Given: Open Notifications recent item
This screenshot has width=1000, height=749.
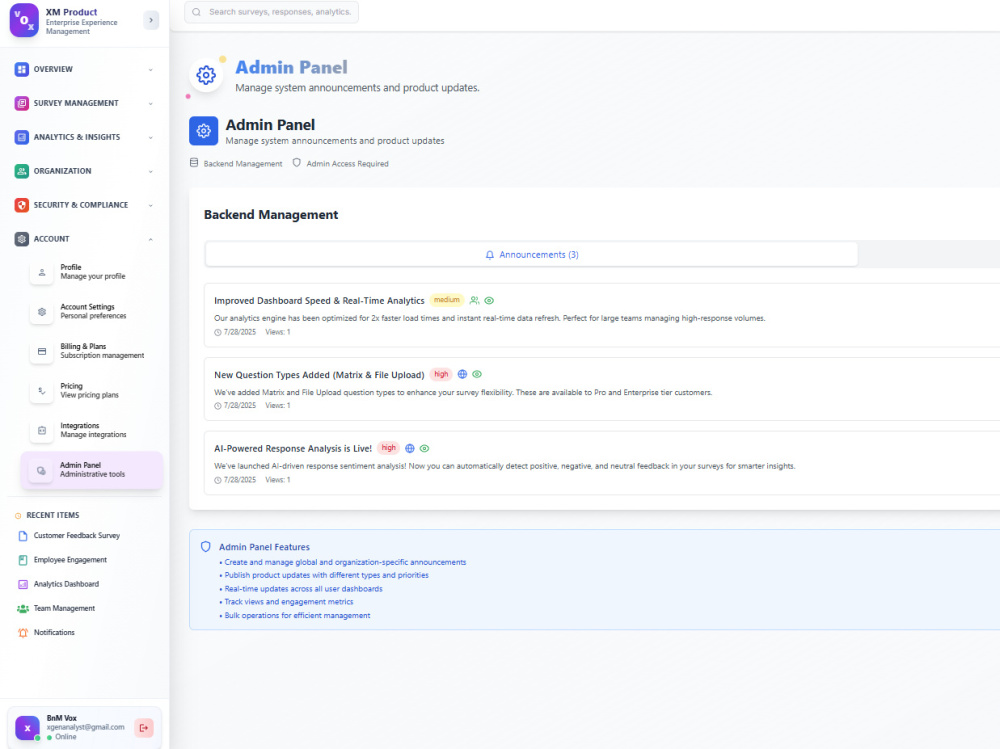Looking at the screenshot, I should pos(54,633).
